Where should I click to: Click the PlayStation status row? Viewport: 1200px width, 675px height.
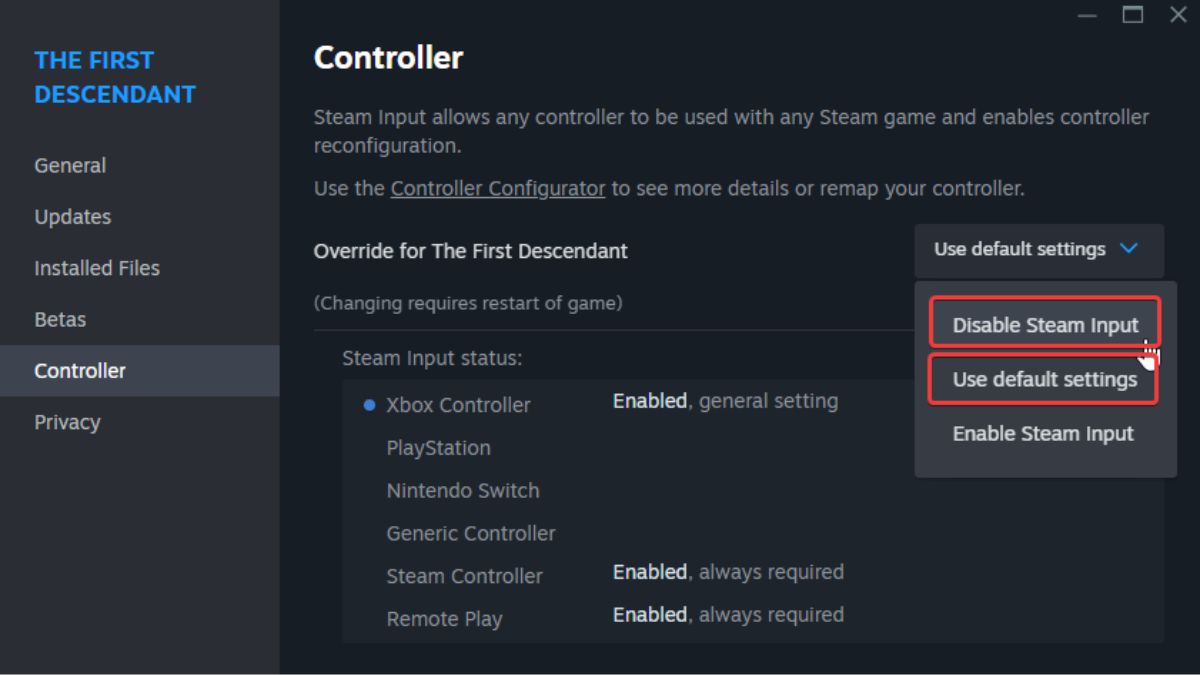pyautogui.click(x=439, y=448)
